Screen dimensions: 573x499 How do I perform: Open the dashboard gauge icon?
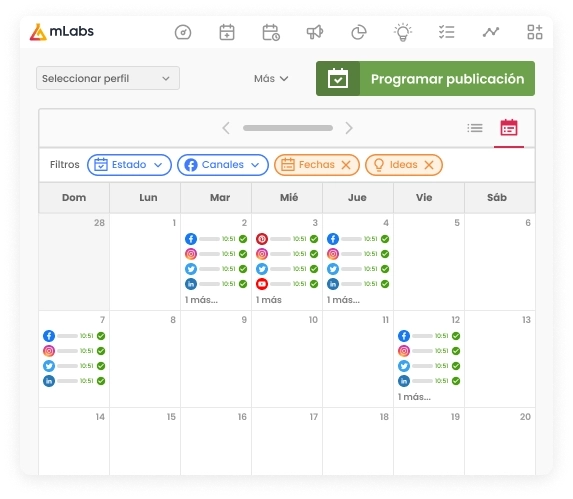pyautogui.click(x=183, y=32)
